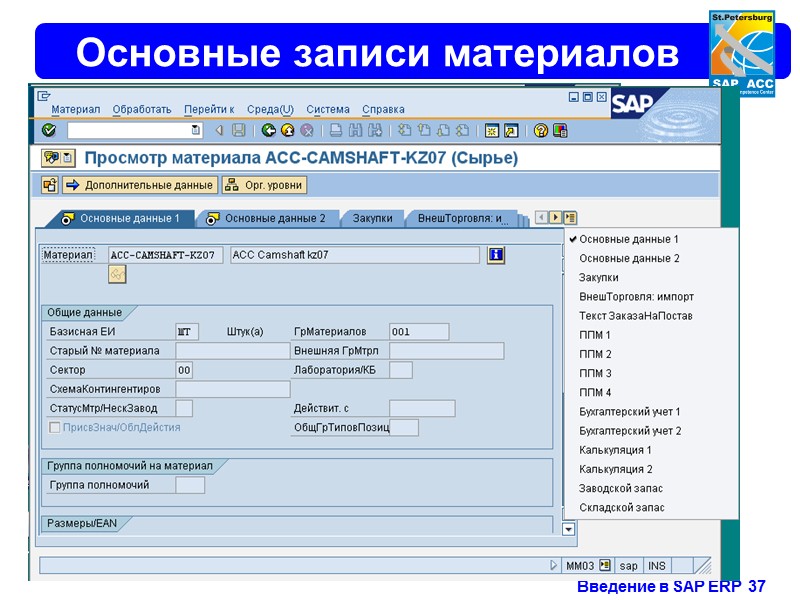Click the green checkmark Enter icon
The width and height of the screenshot is (800, 600).
click(x=49, y=131)
